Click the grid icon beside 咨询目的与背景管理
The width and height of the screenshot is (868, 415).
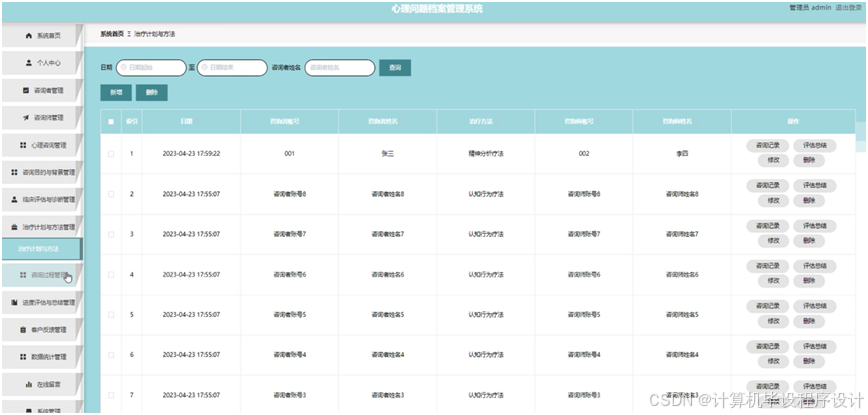[14, 172]
